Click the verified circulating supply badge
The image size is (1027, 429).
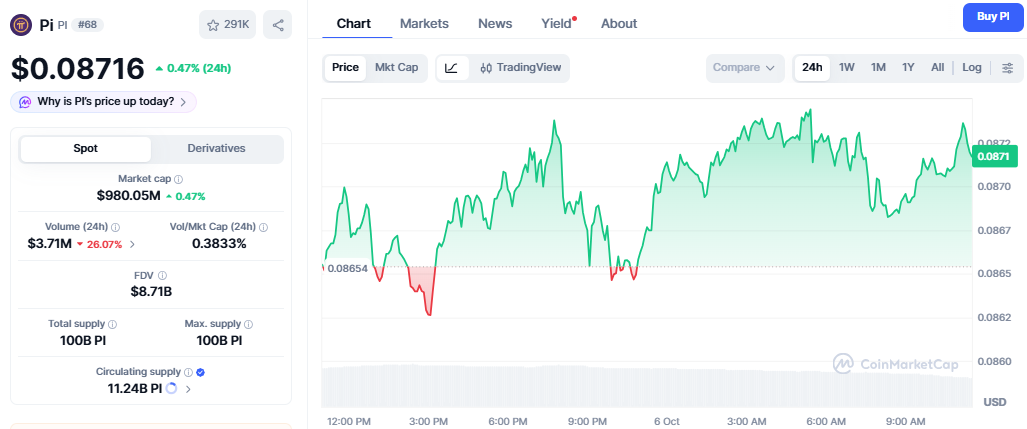click(201, 372)
